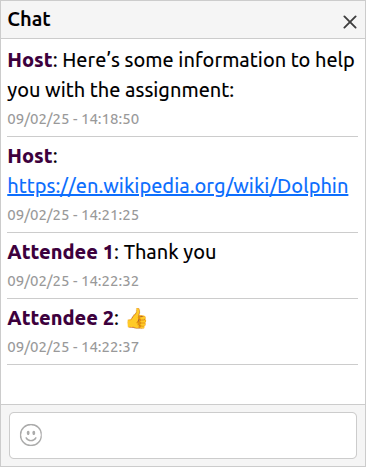Open the emoji picker smiley icon
This screenshot has height=467, width=366.
tap(31, 435)
